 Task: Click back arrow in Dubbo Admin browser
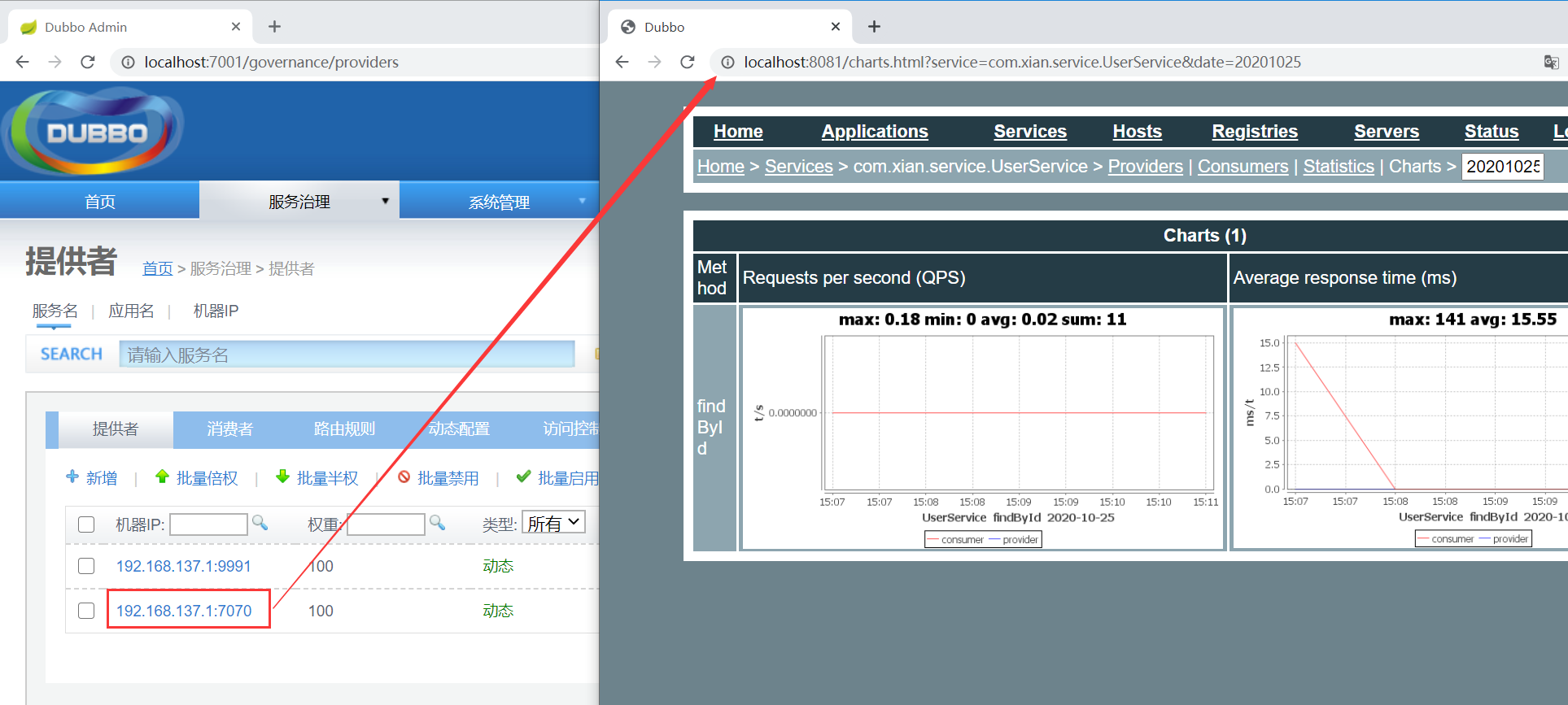[x=23, y=62]
